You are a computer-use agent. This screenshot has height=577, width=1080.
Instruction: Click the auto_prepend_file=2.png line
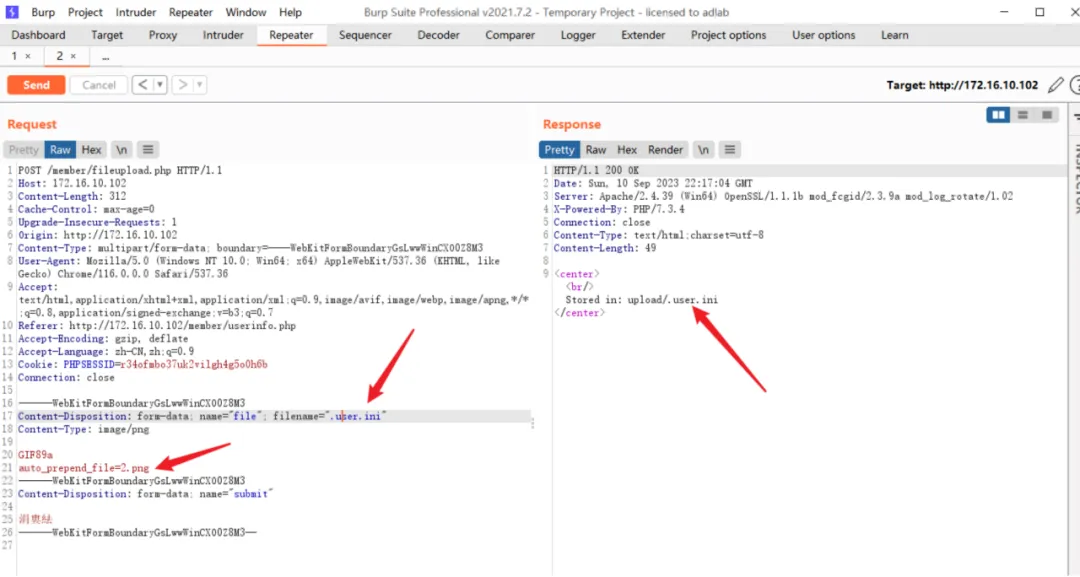pos(83,468)
